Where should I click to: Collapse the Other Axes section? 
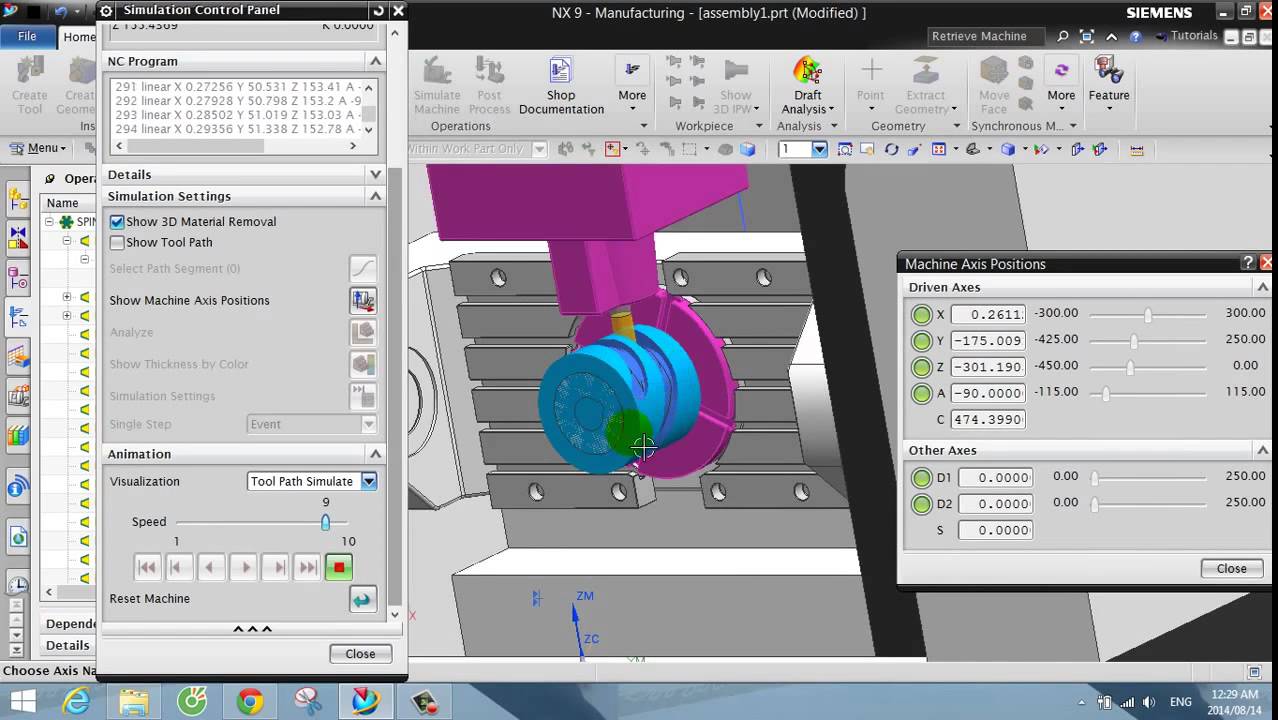pyautogui.click(x=1262, y=451)
